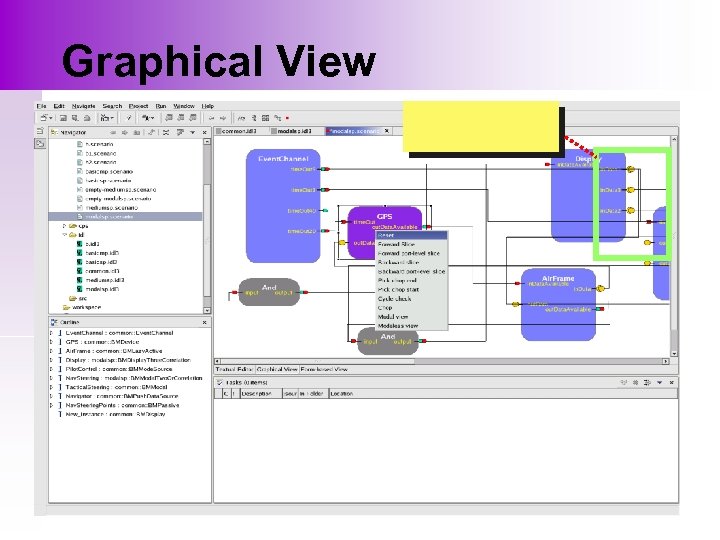This screenshot has width=720, height=540.
Task: Choose Modeless view from context menu
Action: (411, 326)
